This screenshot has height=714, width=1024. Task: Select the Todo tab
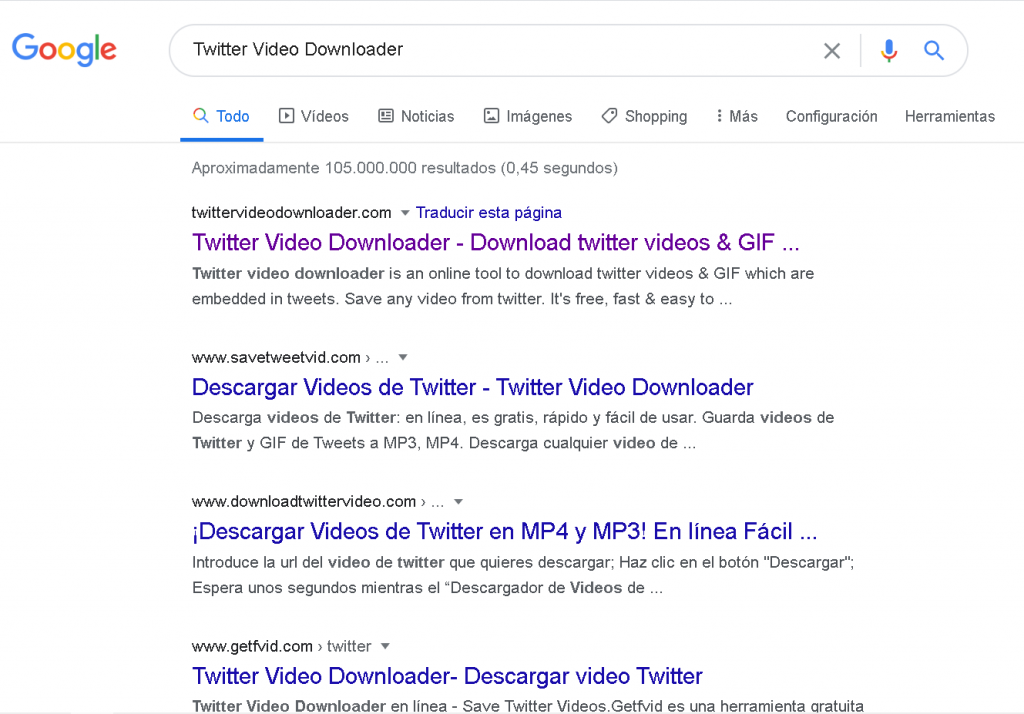(221, 116)
